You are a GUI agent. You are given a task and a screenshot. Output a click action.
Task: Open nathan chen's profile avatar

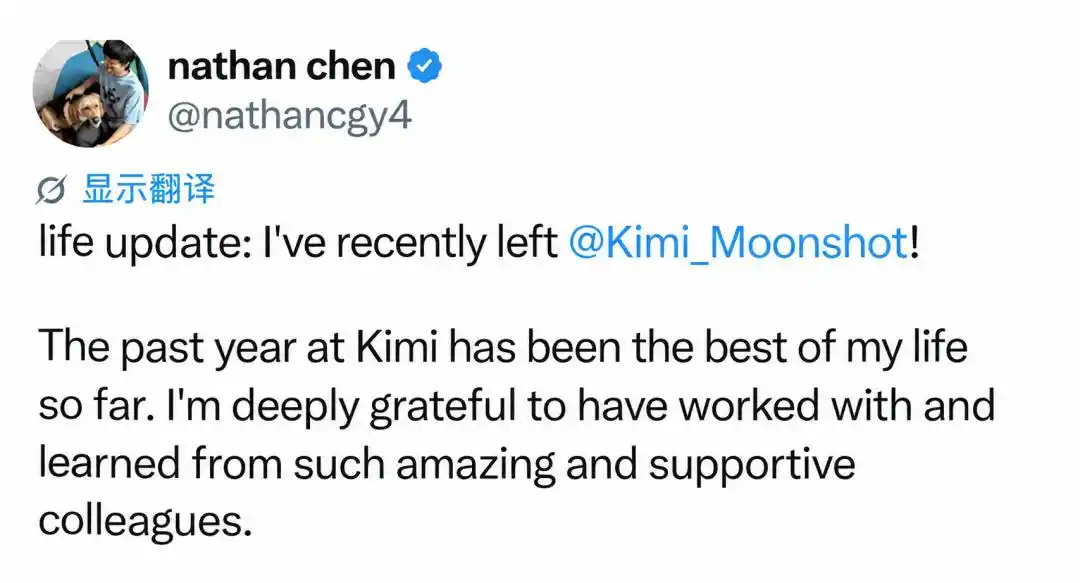[91, 92]
